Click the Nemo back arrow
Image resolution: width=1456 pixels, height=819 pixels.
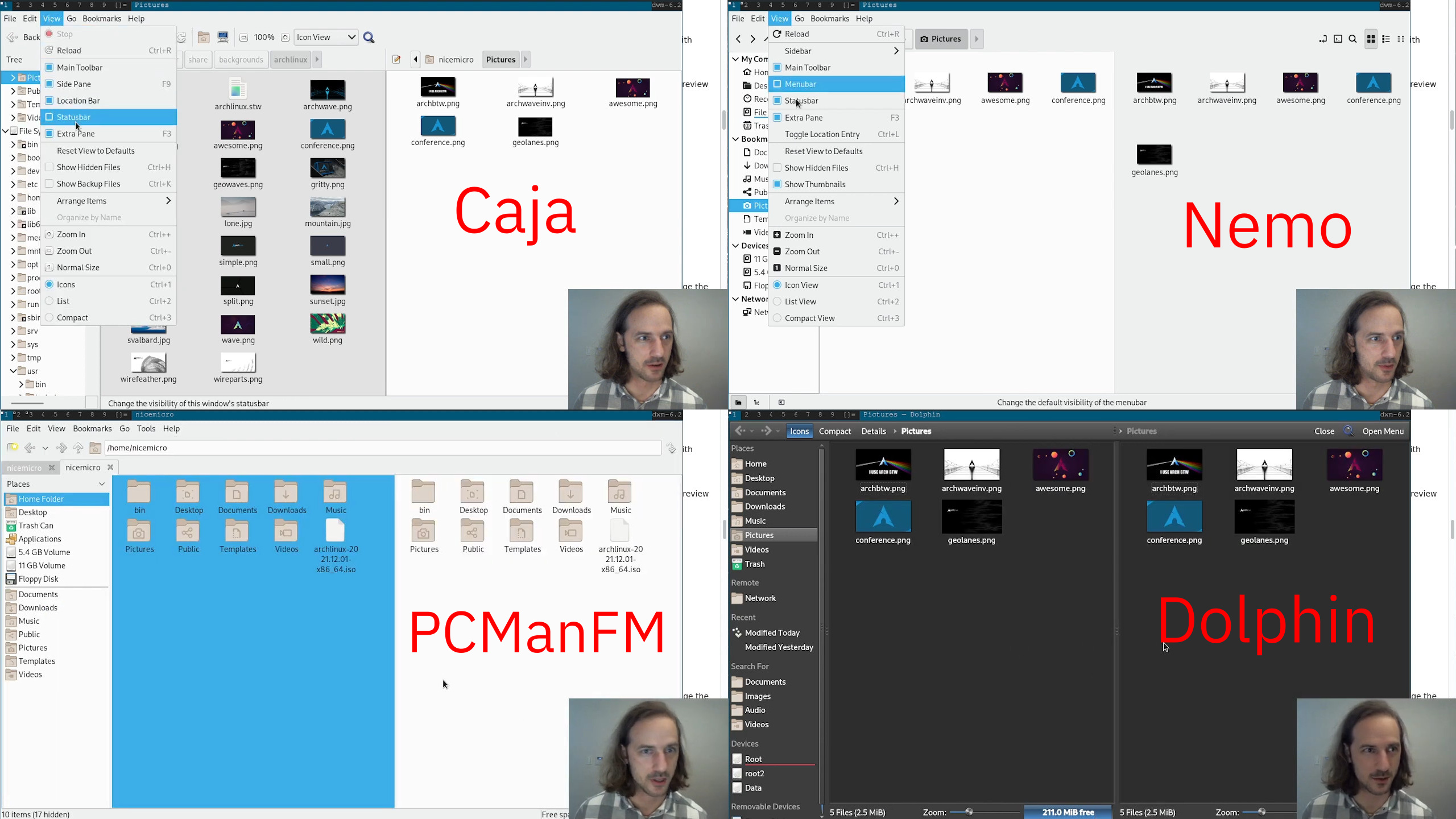point(738,39)
